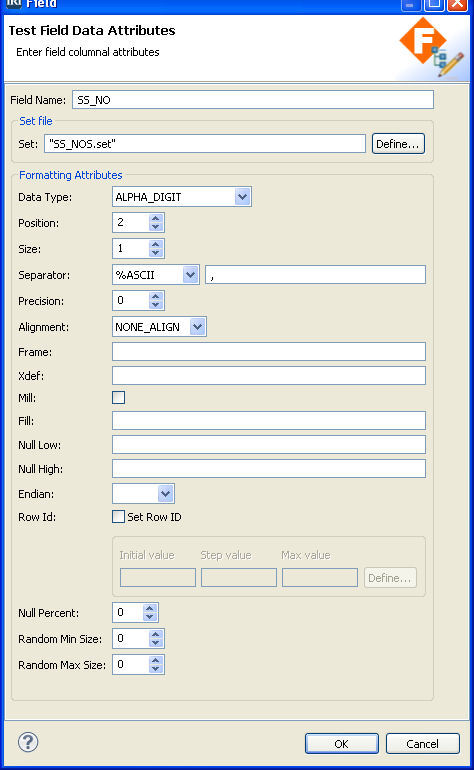This screenshot has height=770, width=474.
Task: Focus the Null High text field
Action: [x=269, y=468]
